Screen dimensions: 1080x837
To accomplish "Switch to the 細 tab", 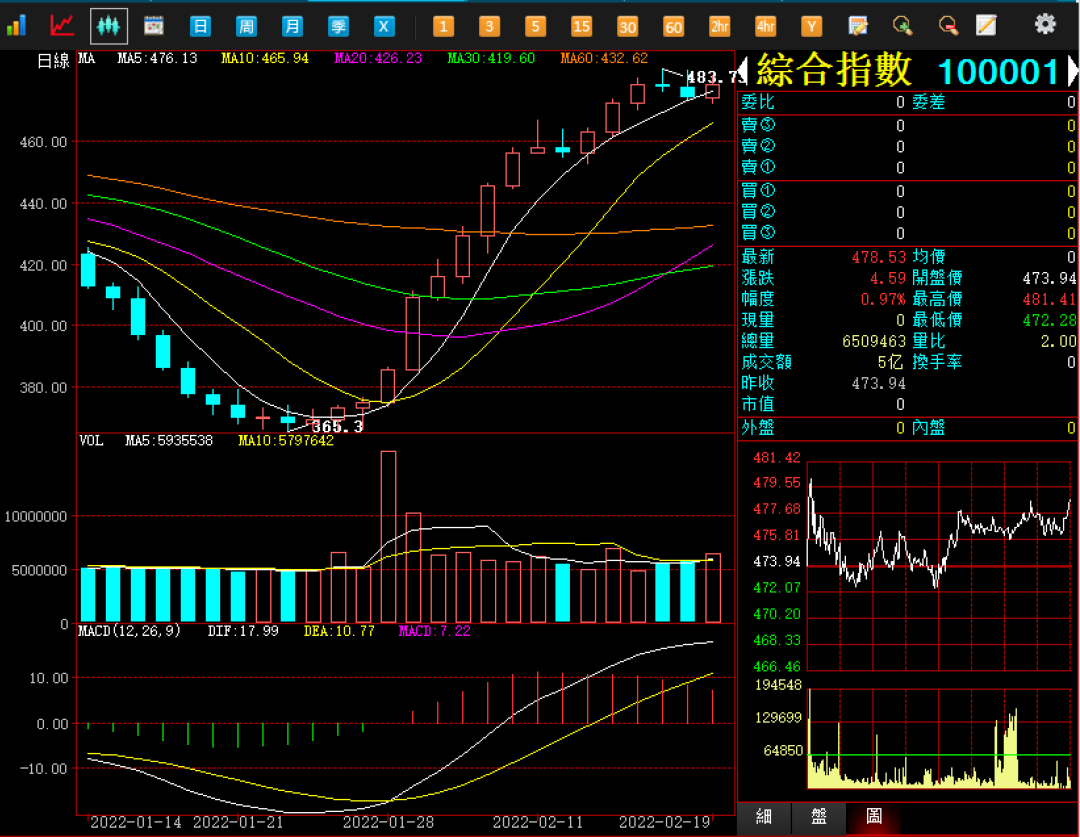I will [x=764, y=818].
